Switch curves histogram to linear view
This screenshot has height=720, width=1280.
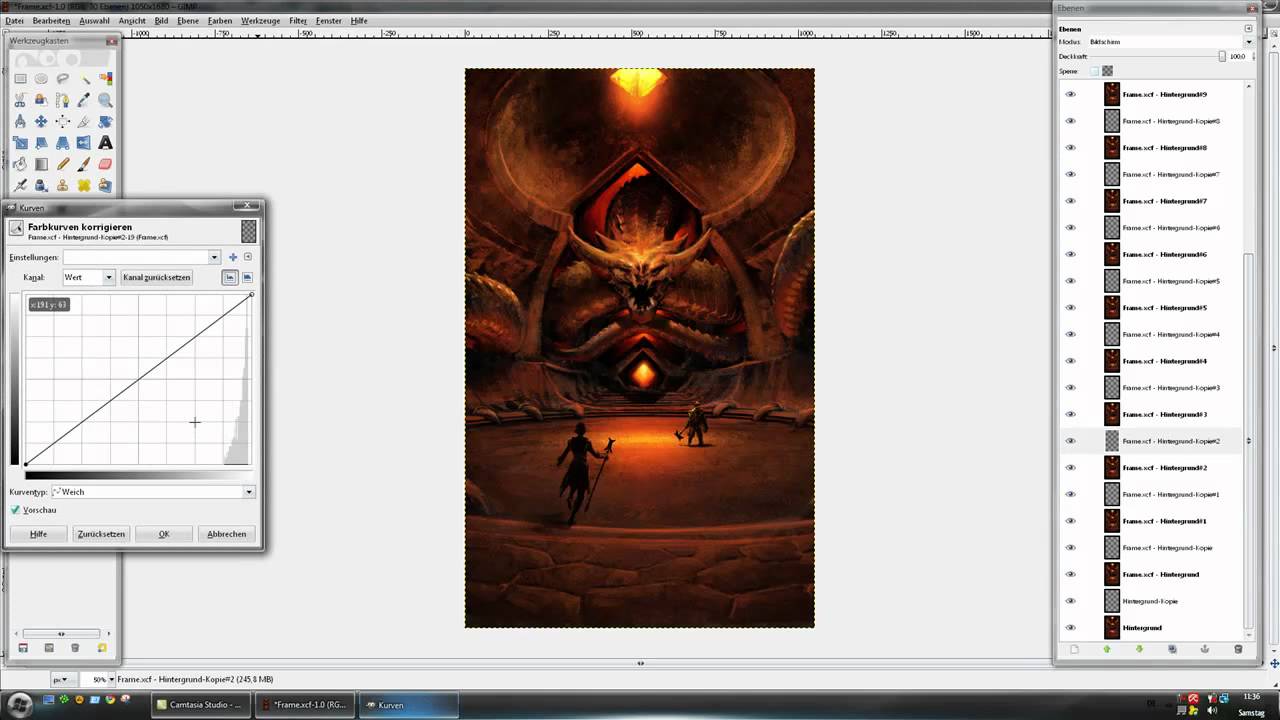click(x=230, y=277)
